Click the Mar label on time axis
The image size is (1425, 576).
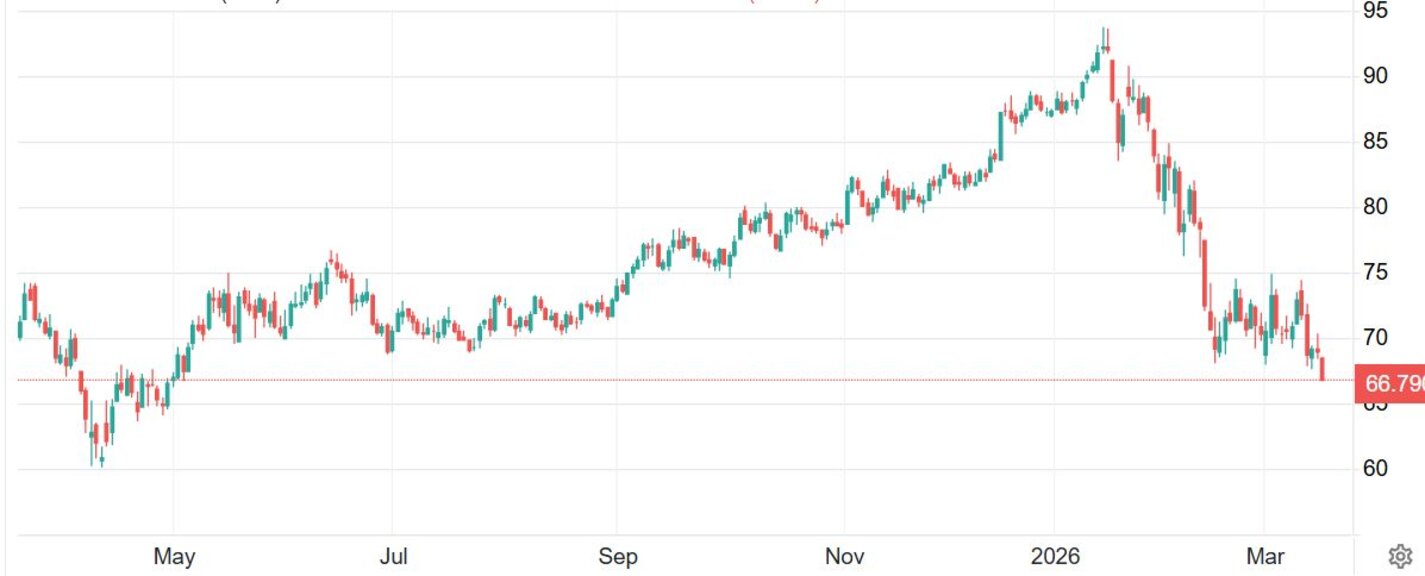1264,557
